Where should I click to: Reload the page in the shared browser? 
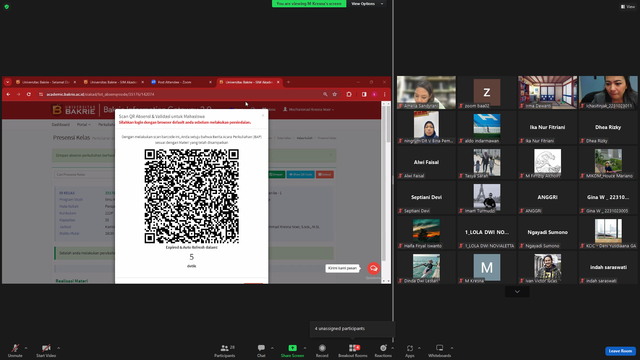click(x=29, y=94)
